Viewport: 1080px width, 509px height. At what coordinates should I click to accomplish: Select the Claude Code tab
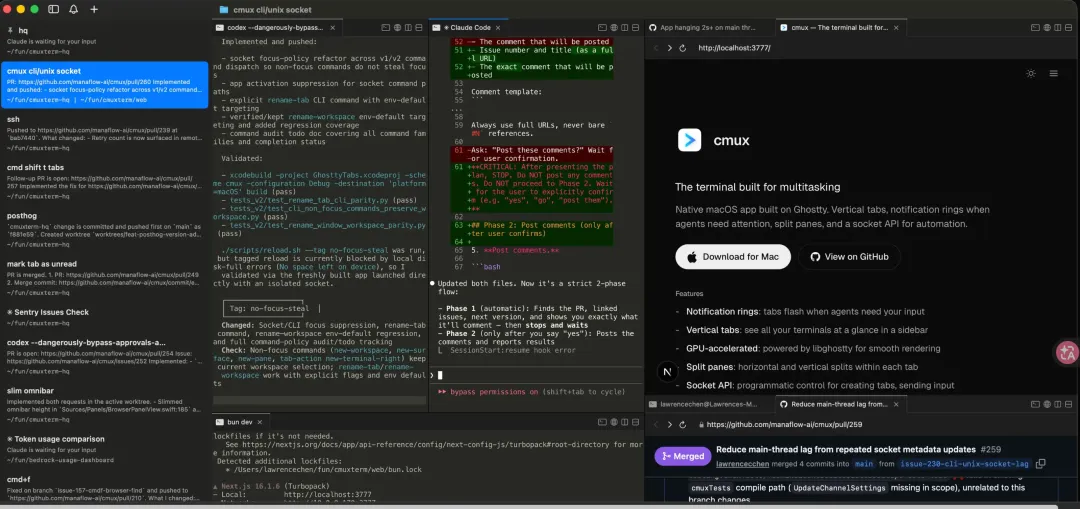[468, 28]
